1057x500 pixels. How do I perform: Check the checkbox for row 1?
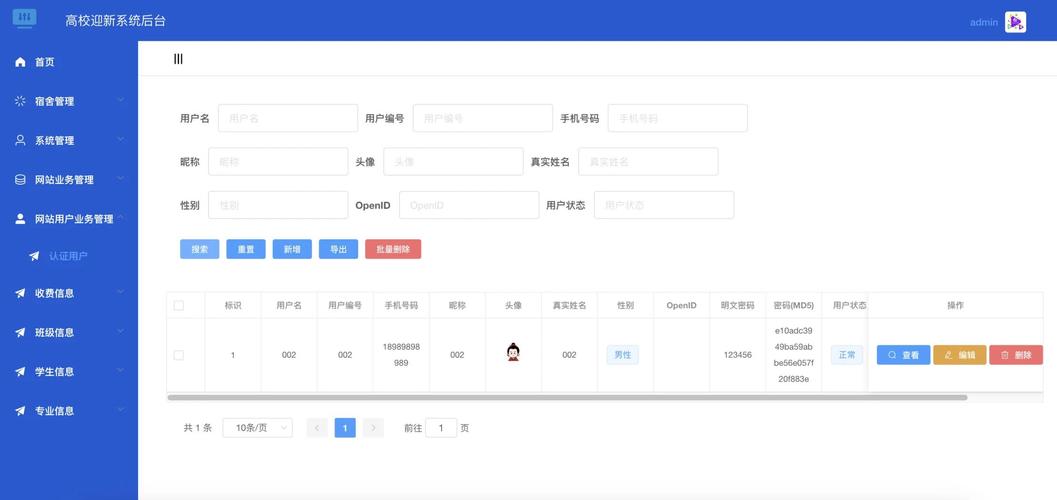tap(179, 355)
